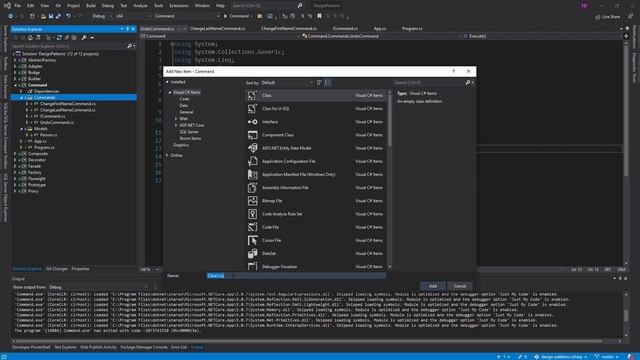
Task: Expand the Online templates node
Action: (x=167, y=156)
